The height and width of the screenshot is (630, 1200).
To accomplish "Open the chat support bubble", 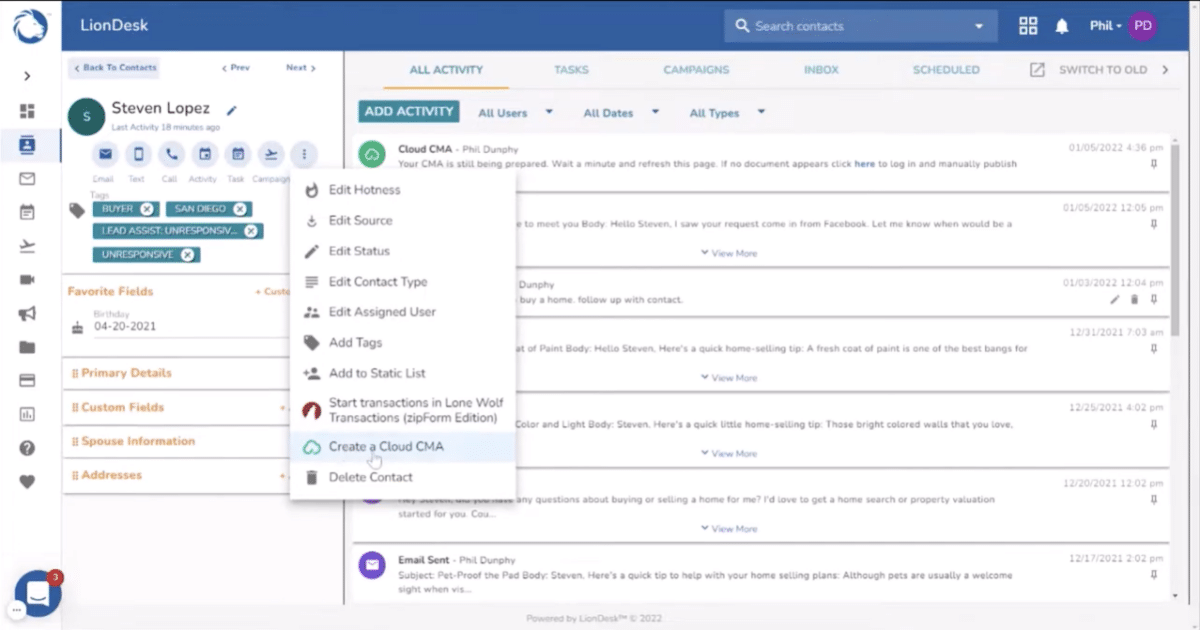I will point(38,594).
